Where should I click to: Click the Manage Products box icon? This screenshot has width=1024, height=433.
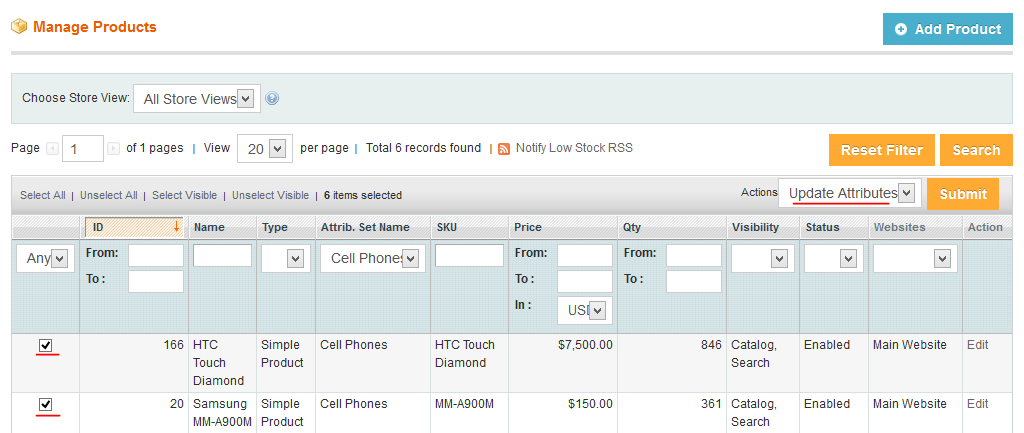coord(19,28)
